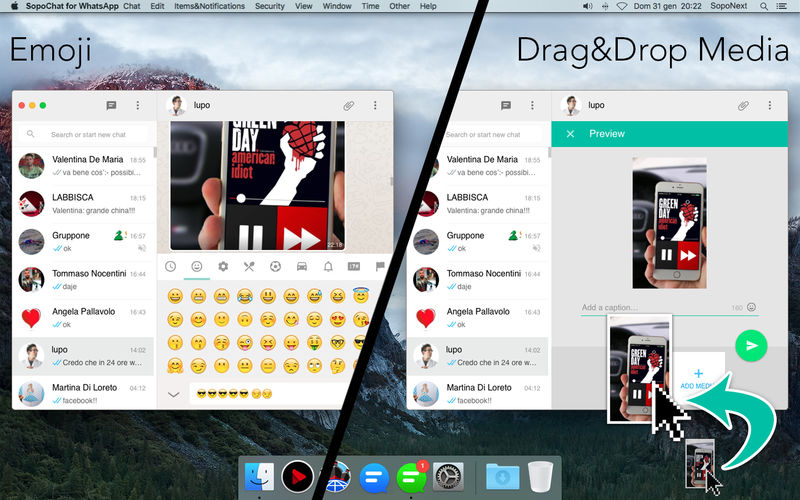This screenshot has width=800, height=500.
Task: Open the bell objects emoji category
Action: (x=328, y=266)
